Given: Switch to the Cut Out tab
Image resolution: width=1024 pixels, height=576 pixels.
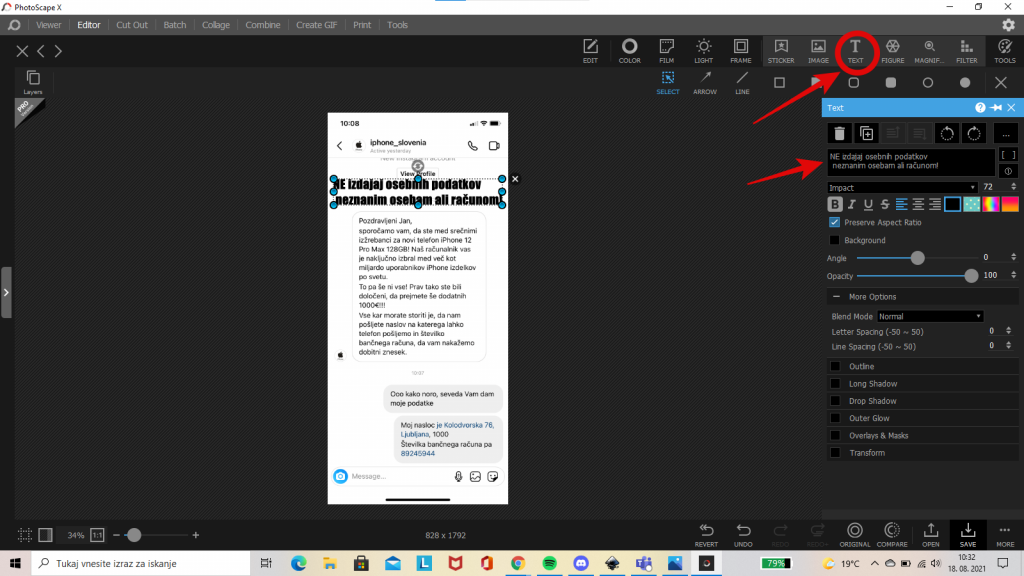Looking at the screenshot, I should point(132,25).
